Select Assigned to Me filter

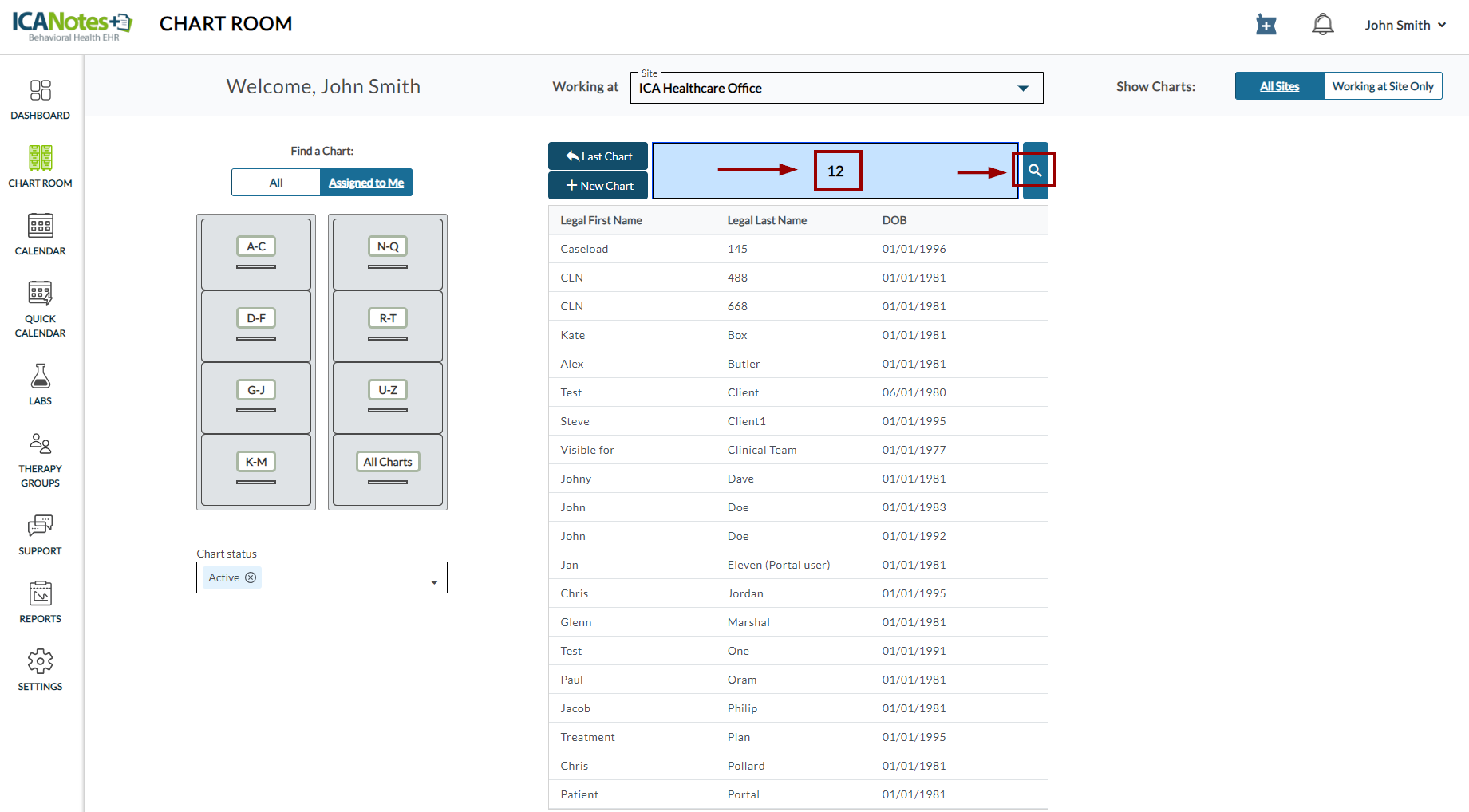click(x=365, y=183)
